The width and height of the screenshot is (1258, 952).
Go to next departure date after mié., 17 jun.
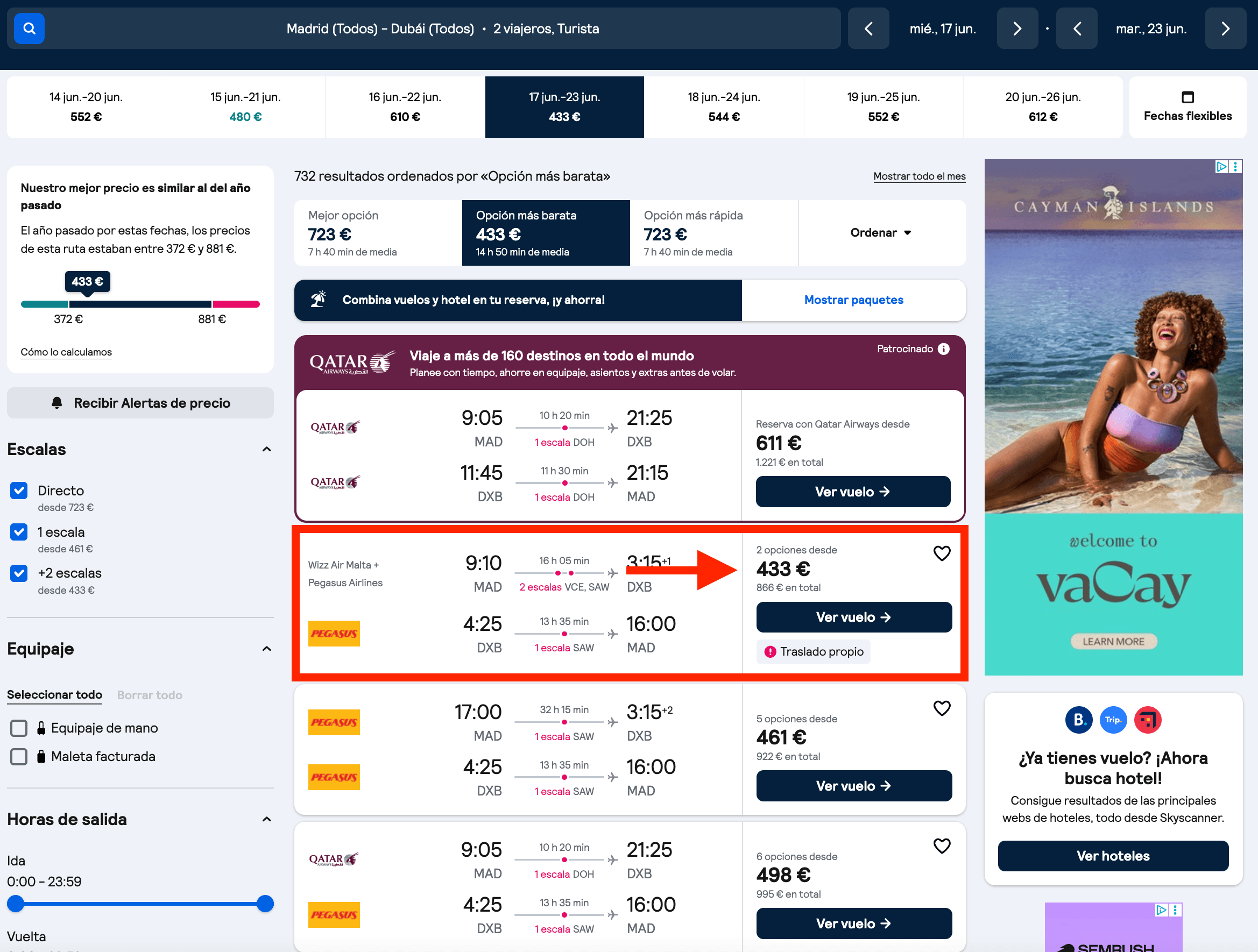click(x=1017, y=29)
